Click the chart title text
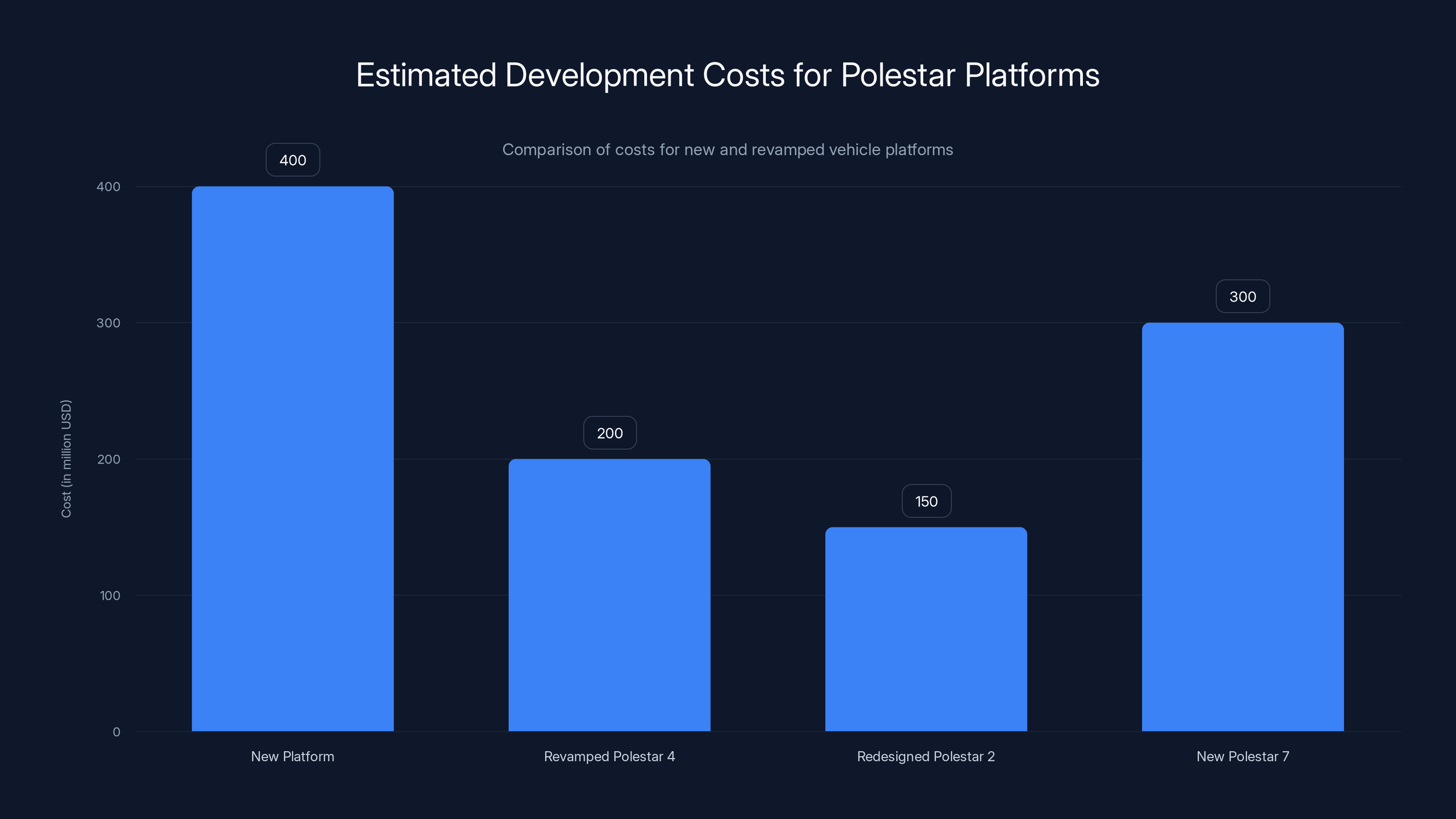This screenshot has height=819, width=1456. [x=728, y=74]
